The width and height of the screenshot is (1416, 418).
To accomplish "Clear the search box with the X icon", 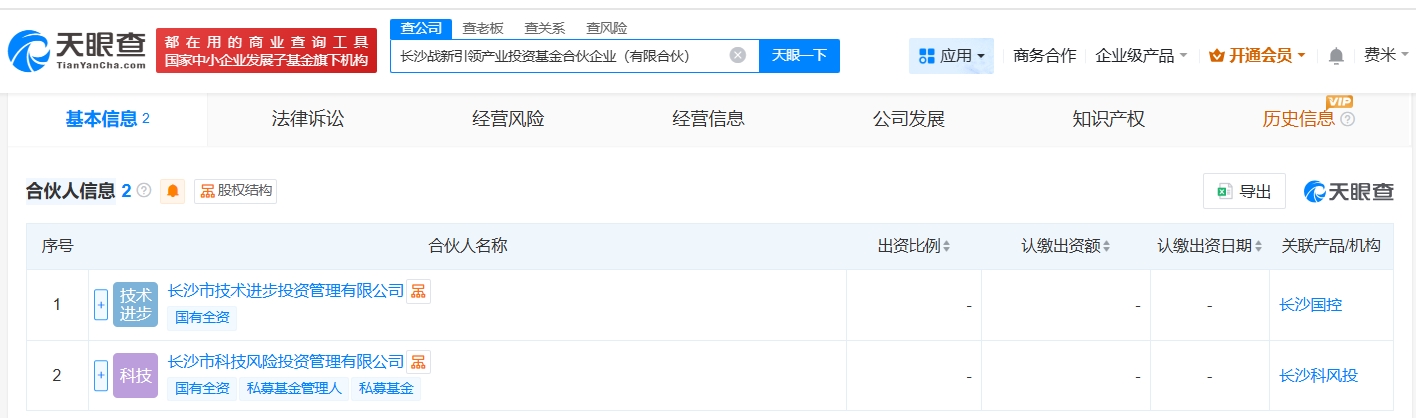I will [x=737, y=56].
